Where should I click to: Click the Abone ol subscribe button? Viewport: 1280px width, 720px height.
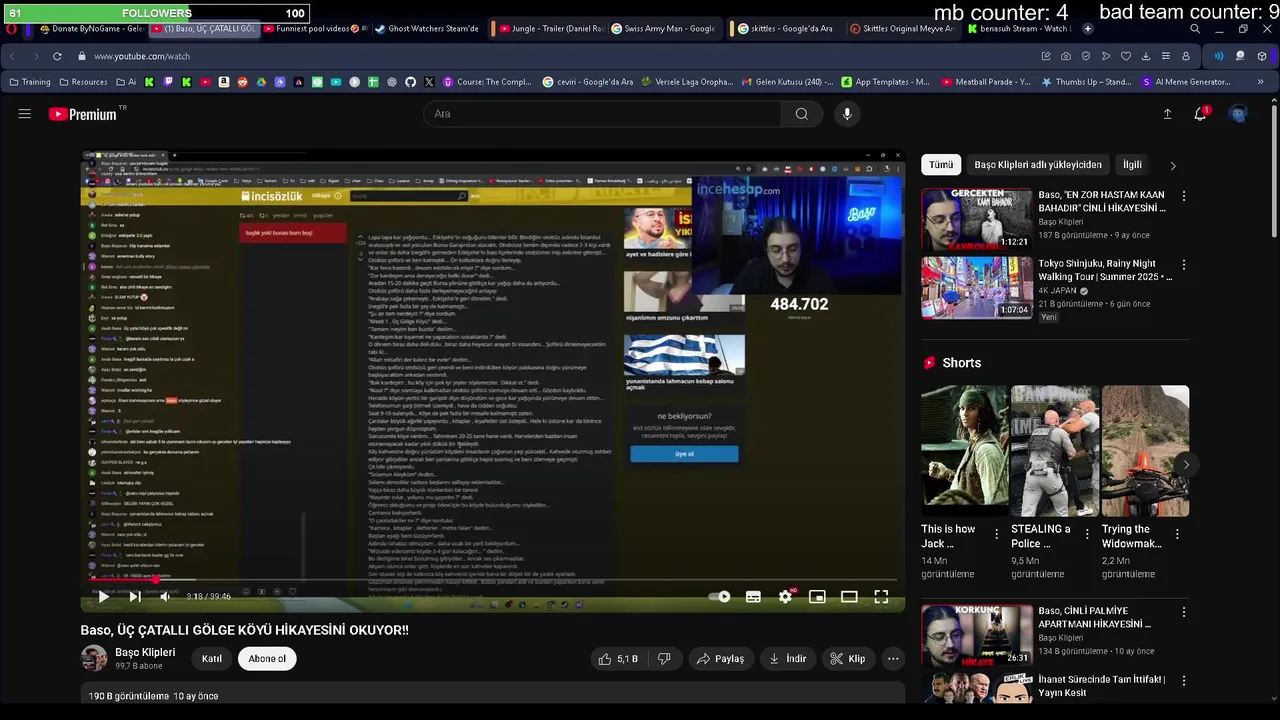(x=267, y=659)
